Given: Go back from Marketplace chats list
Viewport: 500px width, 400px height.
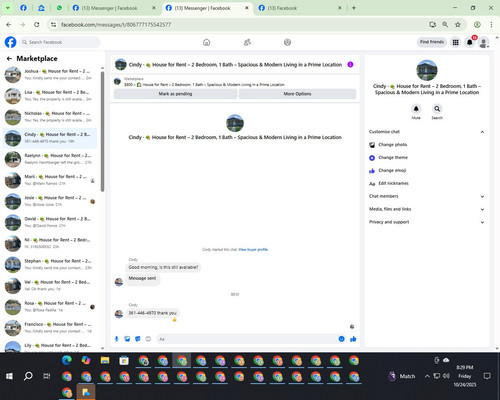Looking at the screenshot, I should (x=9, y=59).
